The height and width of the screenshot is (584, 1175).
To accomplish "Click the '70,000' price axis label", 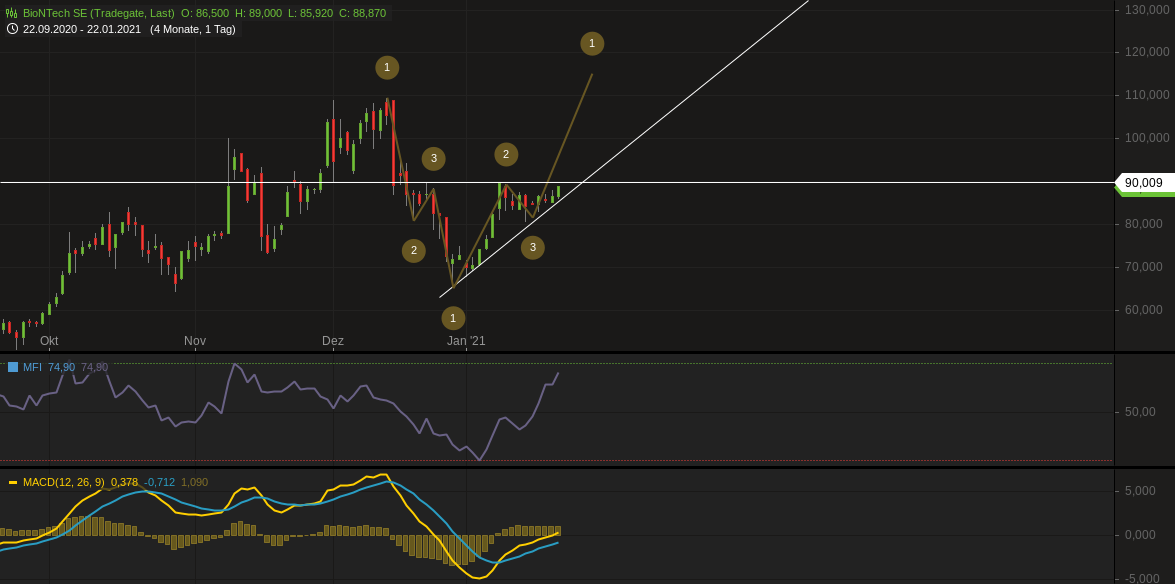I will pyautogui.click(x=1144, y=266).
